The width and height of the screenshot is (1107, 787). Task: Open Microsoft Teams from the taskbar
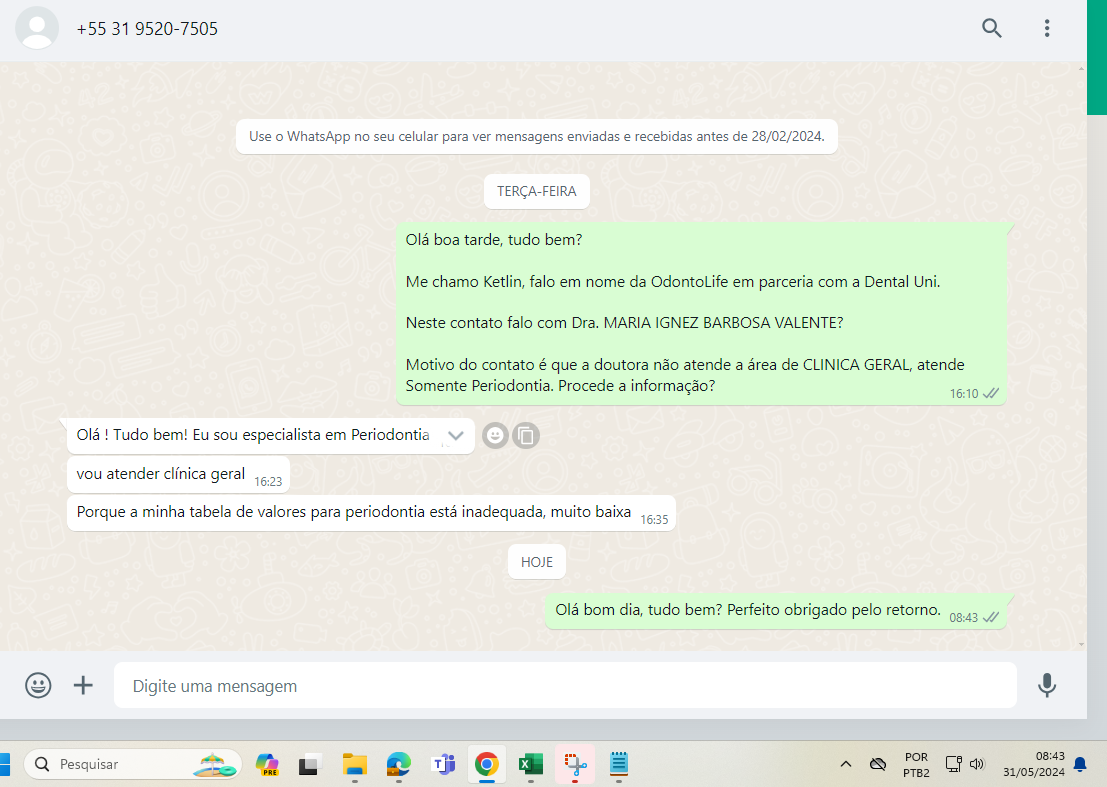pyautogui.click(x=443, y=764)
